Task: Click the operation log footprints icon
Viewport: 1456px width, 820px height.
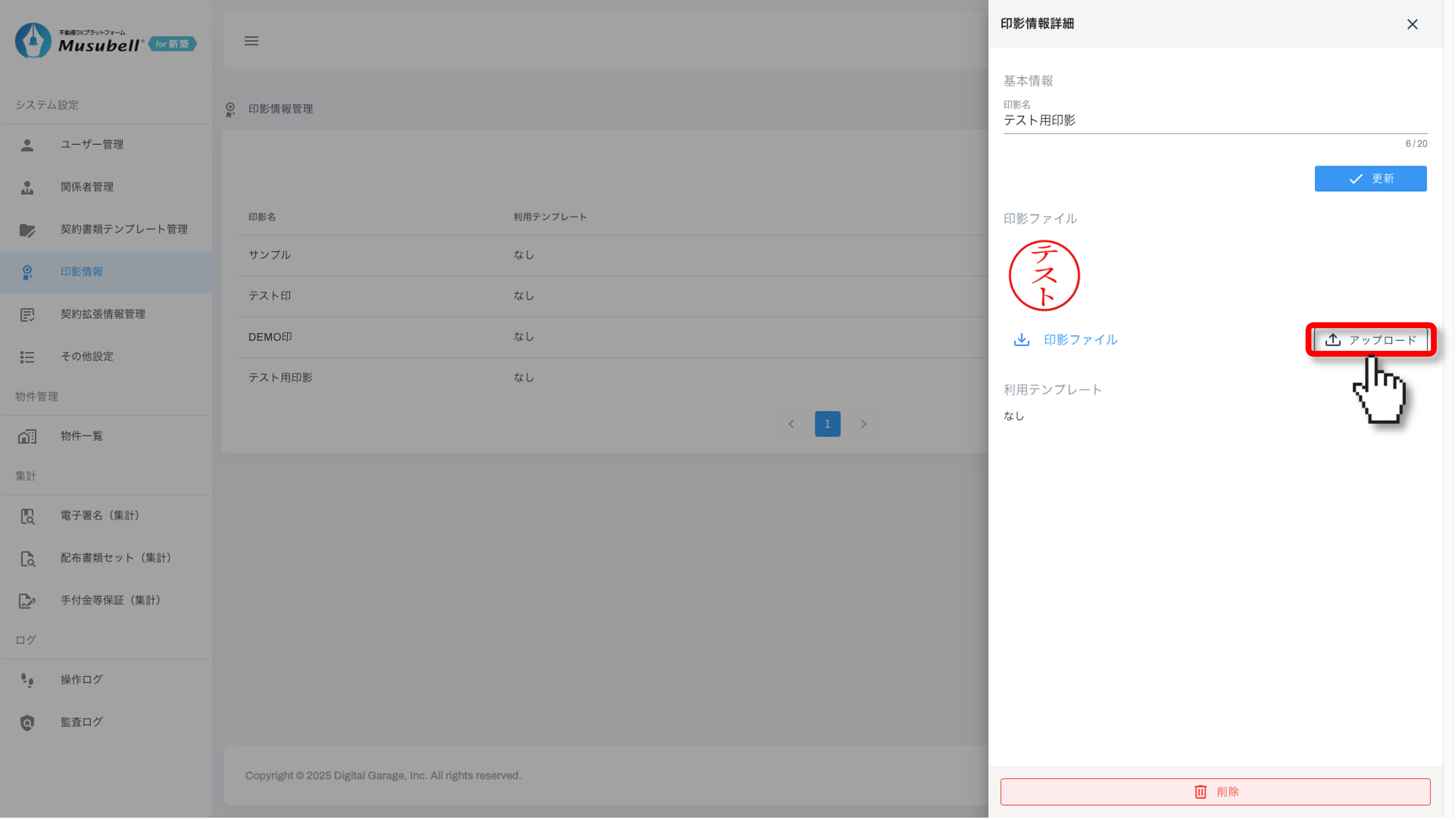Action: point(27,680)
